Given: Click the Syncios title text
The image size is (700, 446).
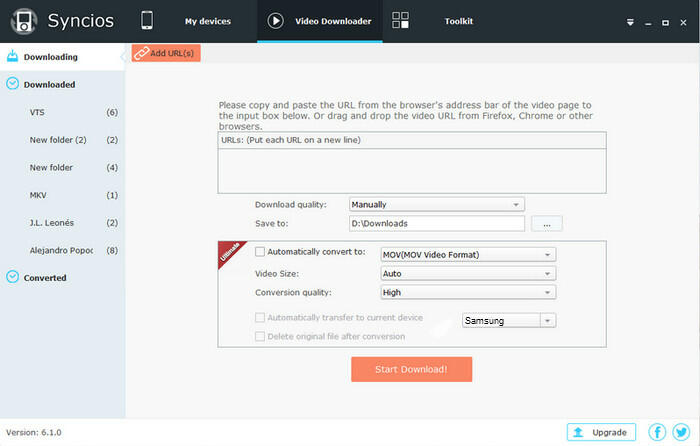Looking at the screenshot, I should (81, 21).
